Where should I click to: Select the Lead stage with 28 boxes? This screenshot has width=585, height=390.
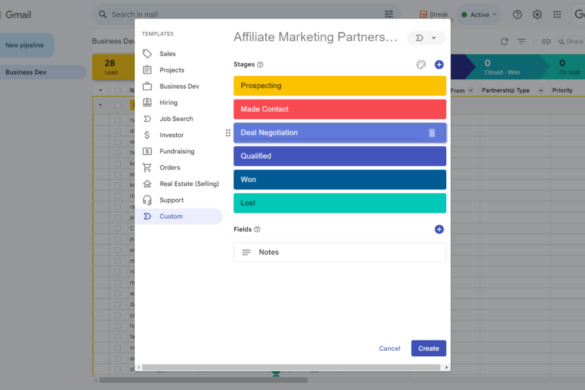113,67
